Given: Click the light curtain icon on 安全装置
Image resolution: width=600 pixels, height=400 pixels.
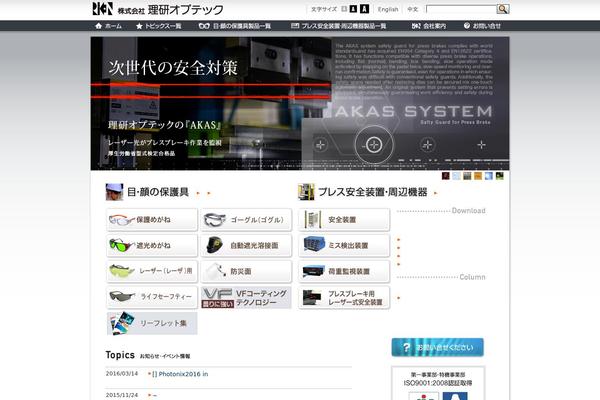Looking at the screenshot, I should pyautogui.click(x=312, y=220).
